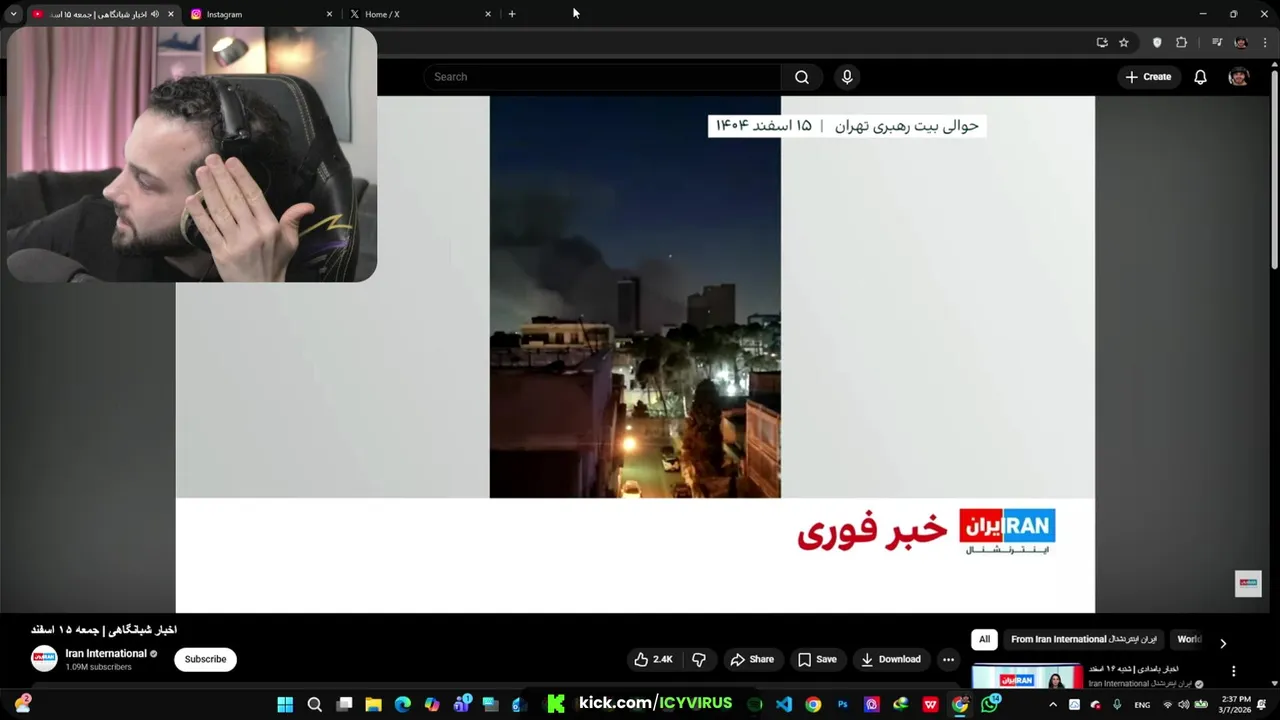This screenshot has height=720, width=1280.
Task: Select From Iran International chip
Action: pyautogui.click(x=1083, y=639)
